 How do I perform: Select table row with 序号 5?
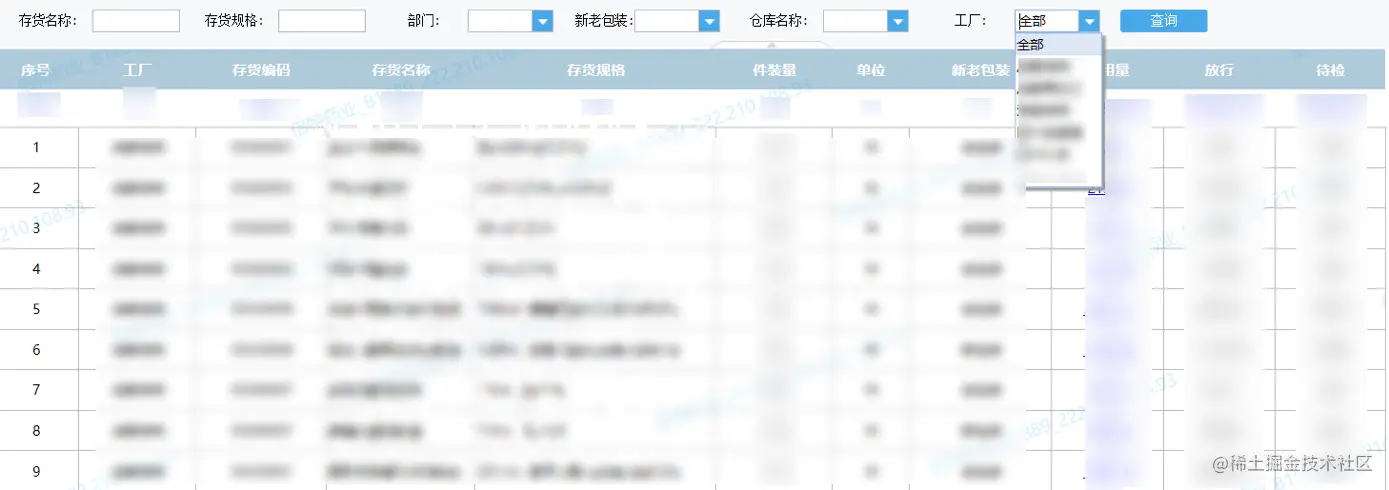[694, 309]
